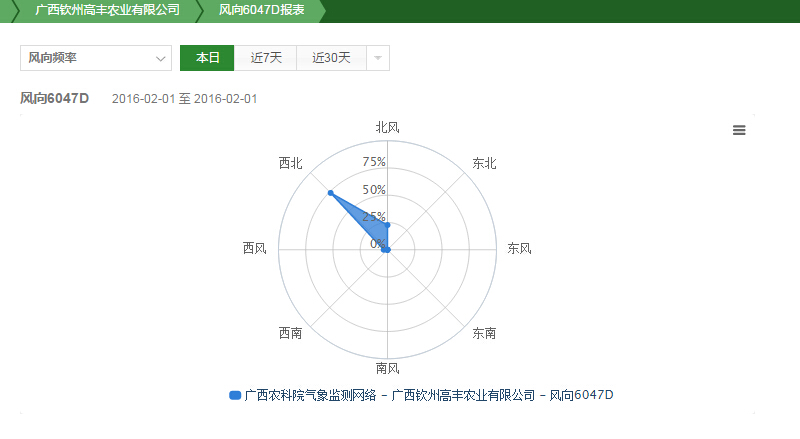Click the 东北 axis label
Image resolution: width=800 pixels, height=439 pixels.
coord(484,163)
